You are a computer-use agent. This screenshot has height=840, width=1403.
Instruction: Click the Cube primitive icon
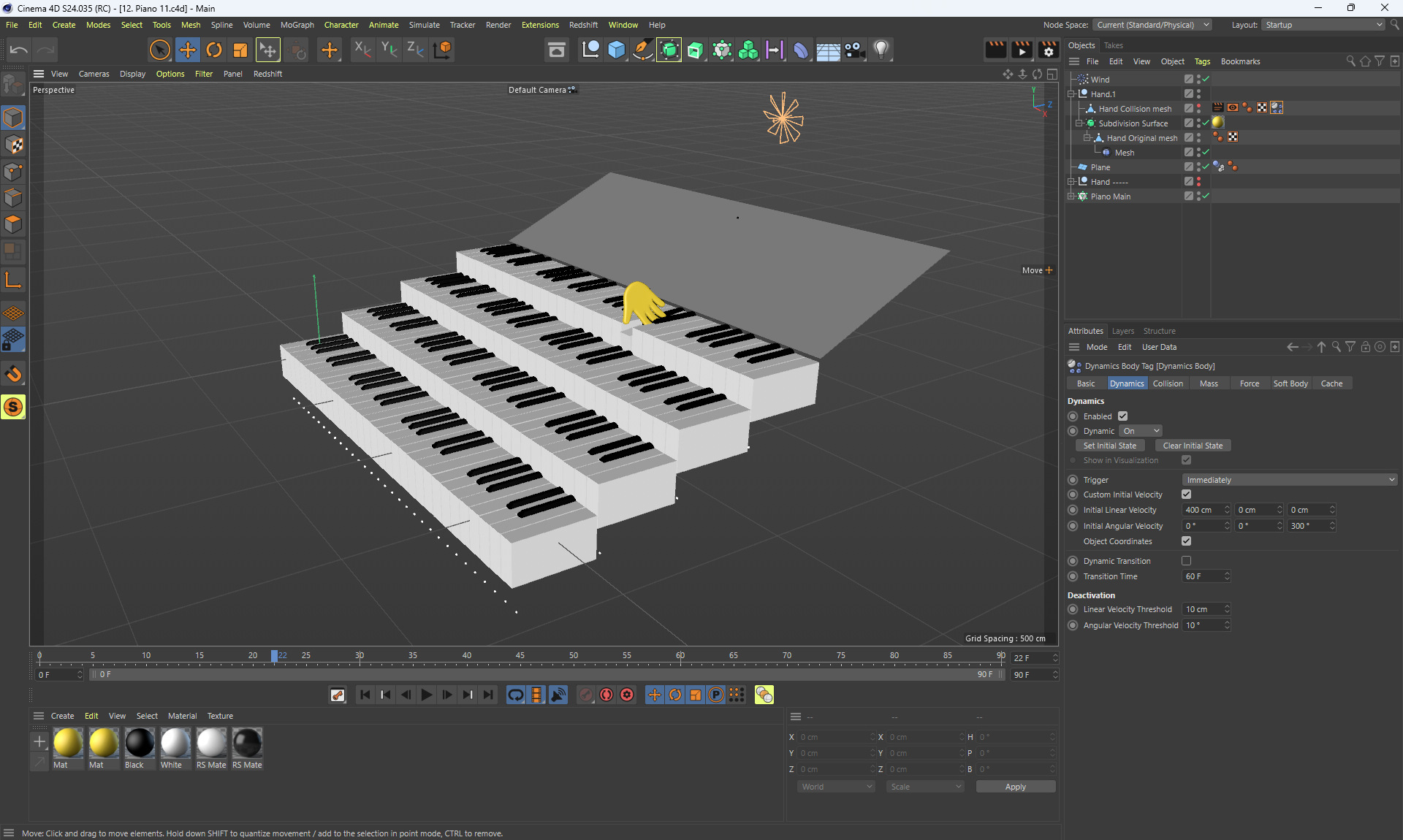(x=617, y=50)
